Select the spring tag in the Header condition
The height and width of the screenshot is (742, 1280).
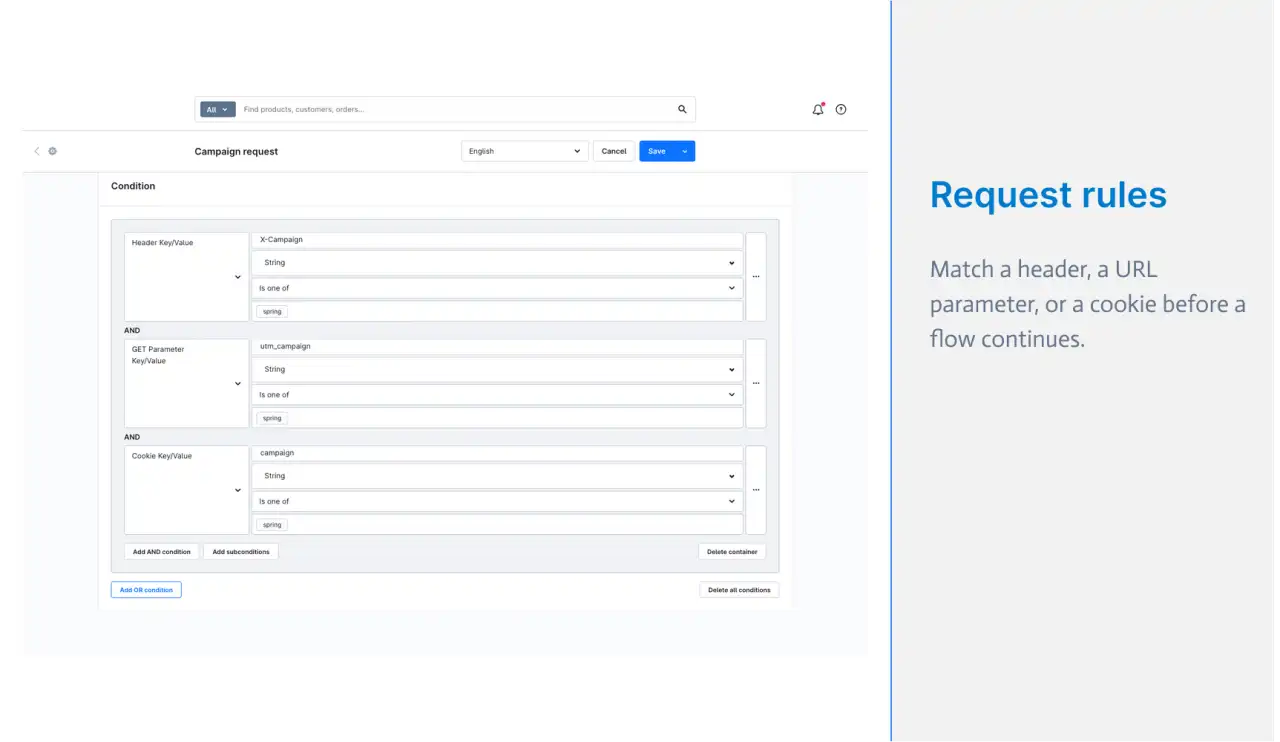[272, 312]
